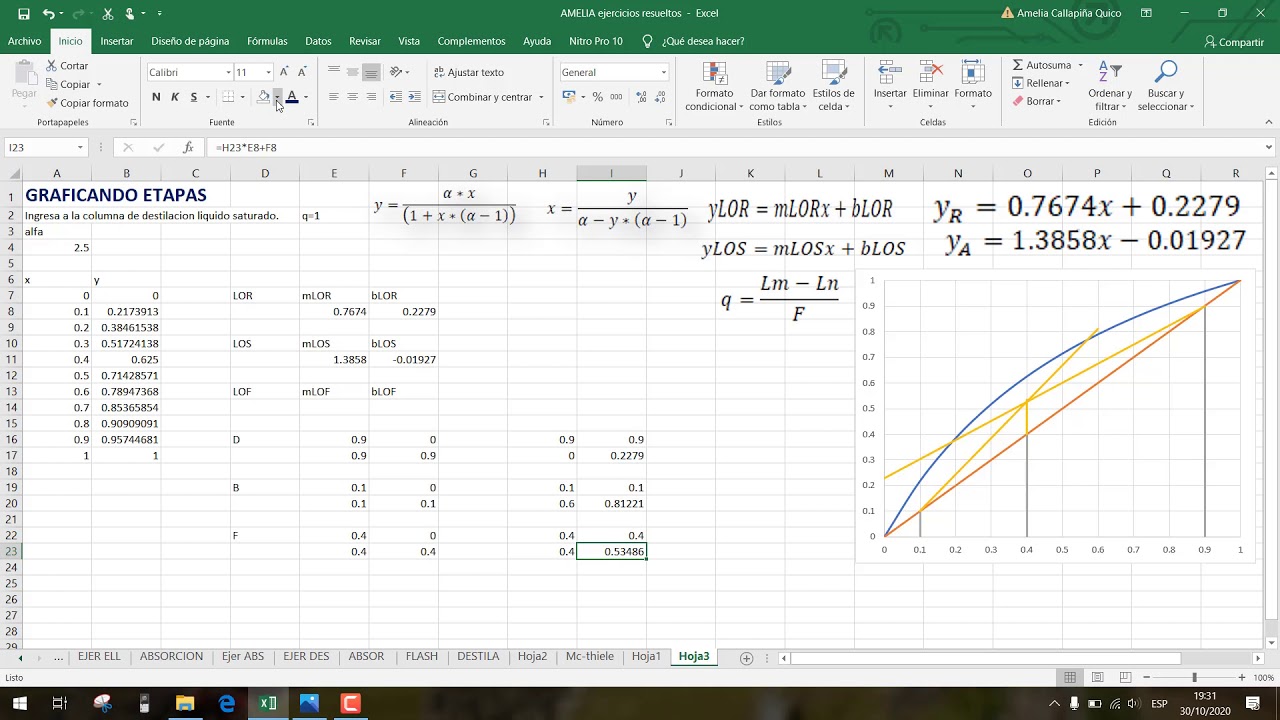Viewport: 1280px width, 720px height.
Task: Click the accounting number format icon
Action: pos(568,97)
